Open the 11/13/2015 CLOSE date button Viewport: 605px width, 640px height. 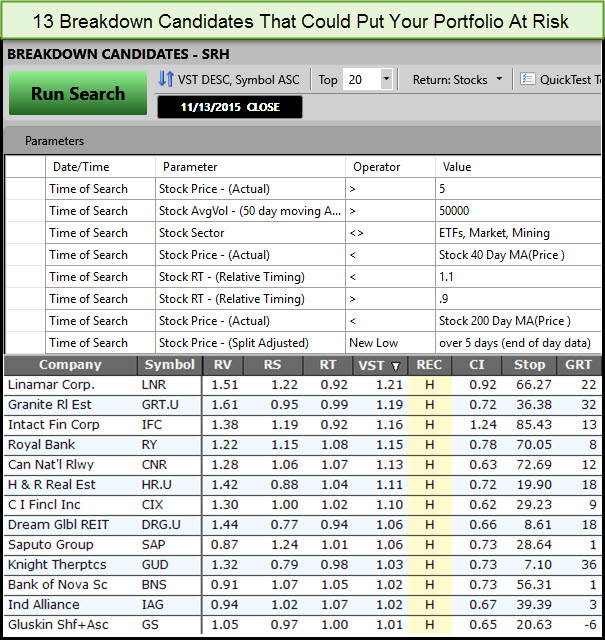tap(230, 107)
